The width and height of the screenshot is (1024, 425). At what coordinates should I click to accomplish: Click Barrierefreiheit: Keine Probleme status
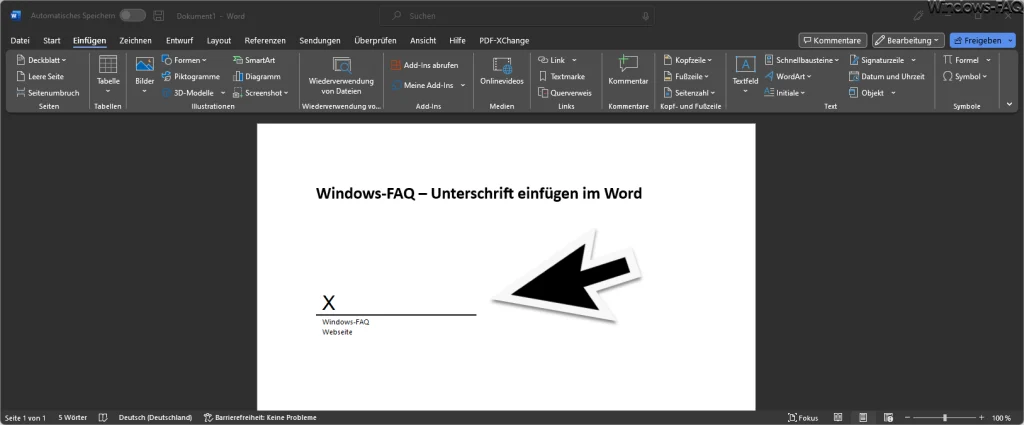(260, 417)
